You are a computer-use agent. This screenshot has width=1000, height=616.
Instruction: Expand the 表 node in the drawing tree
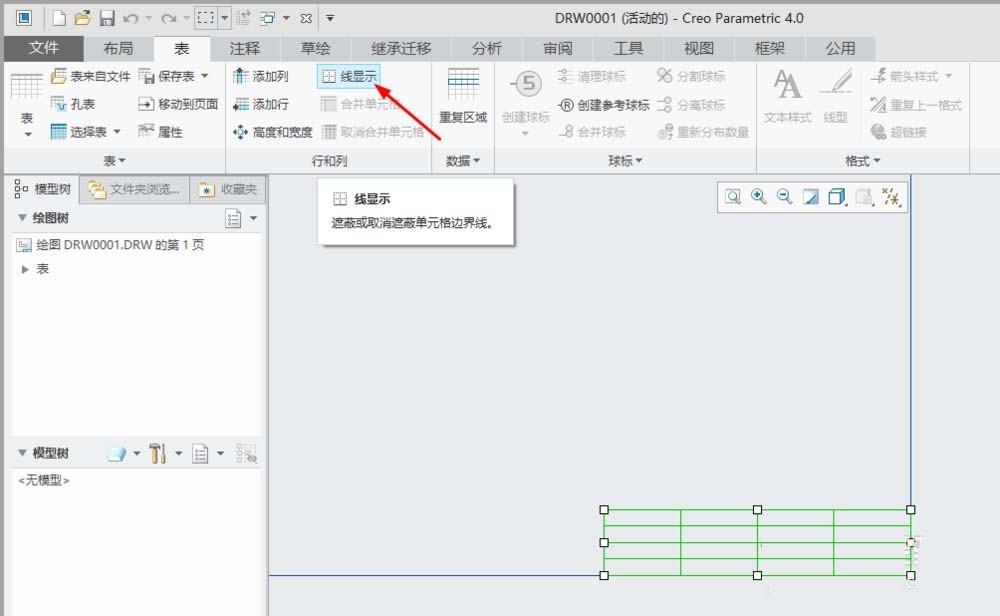tap(26, 268)
